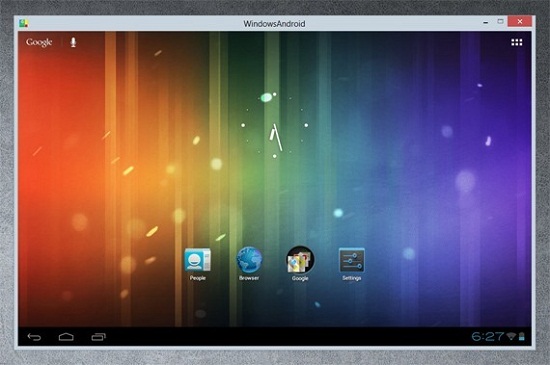Show recent apps overview
The height and width of the screenshot is (365, 550).
[99, 337]
